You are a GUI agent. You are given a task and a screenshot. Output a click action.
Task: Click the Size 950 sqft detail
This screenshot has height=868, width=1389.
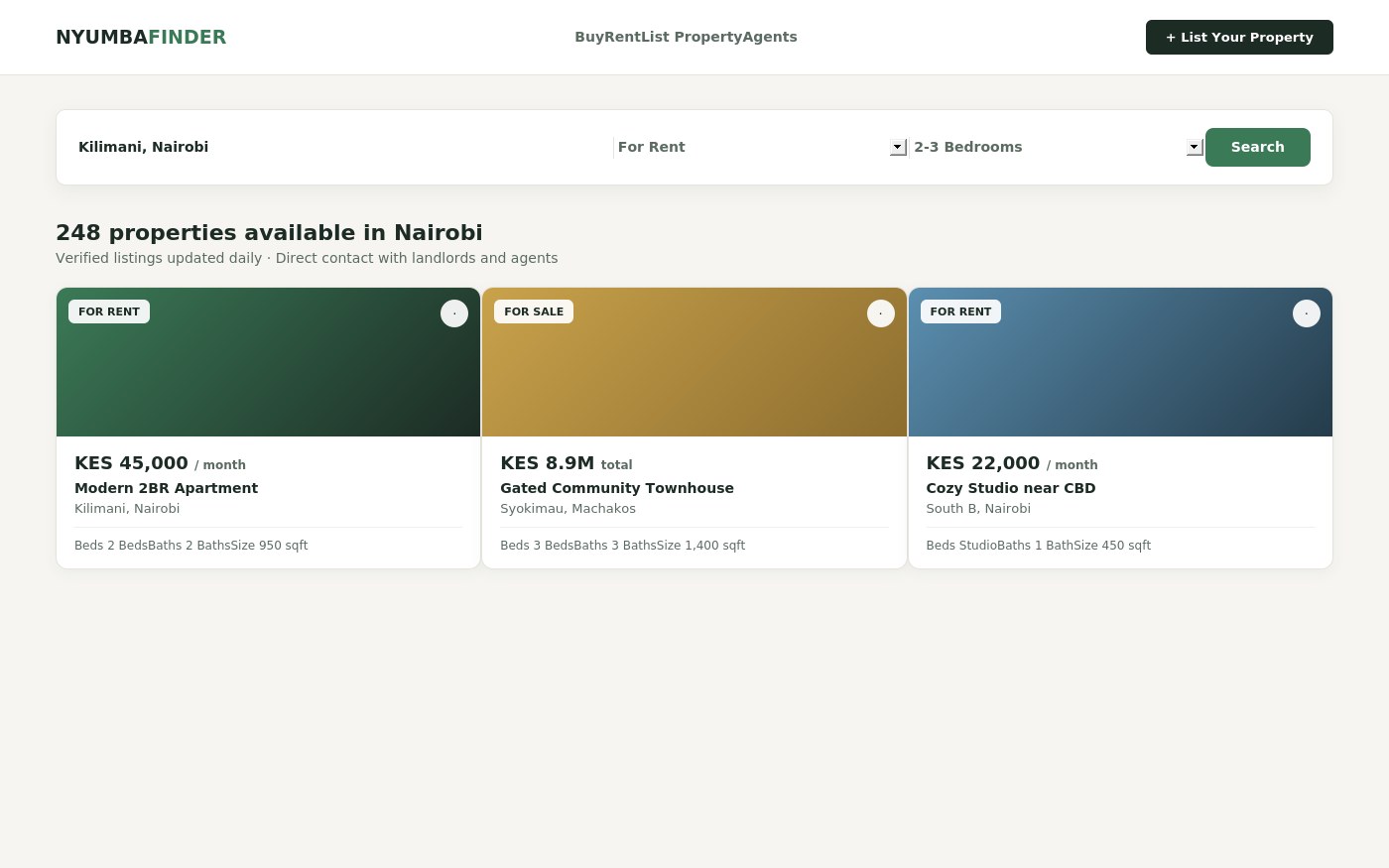(270, 546)
